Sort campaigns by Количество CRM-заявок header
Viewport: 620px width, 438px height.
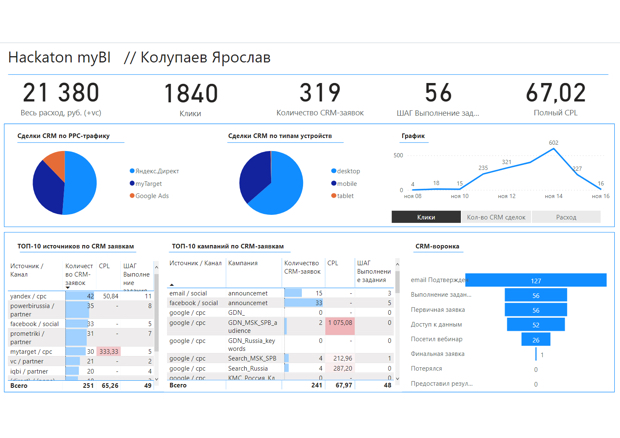[x=302, y=267]
